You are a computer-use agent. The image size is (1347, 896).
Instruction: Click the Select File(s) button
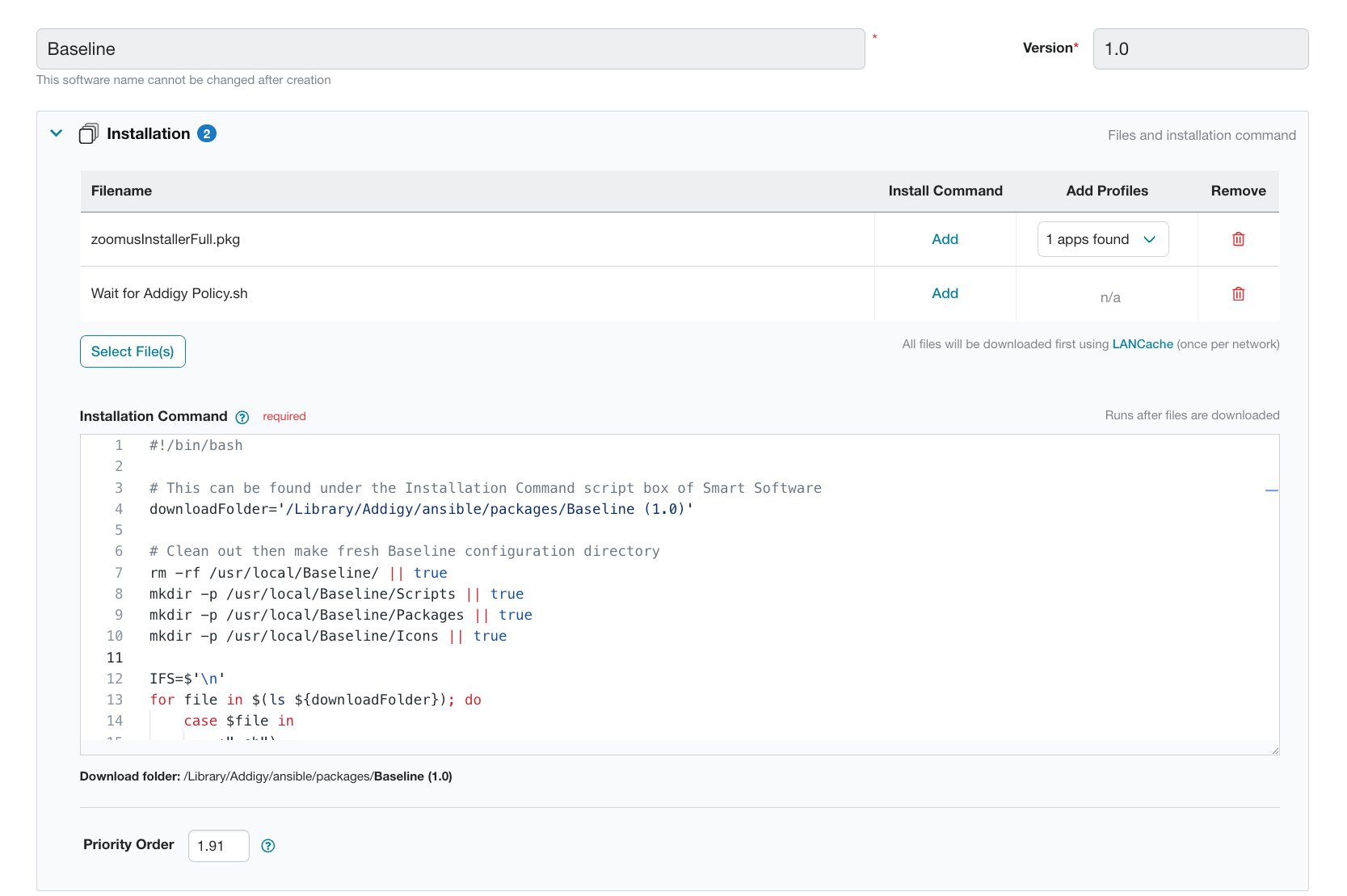(133, 351)
